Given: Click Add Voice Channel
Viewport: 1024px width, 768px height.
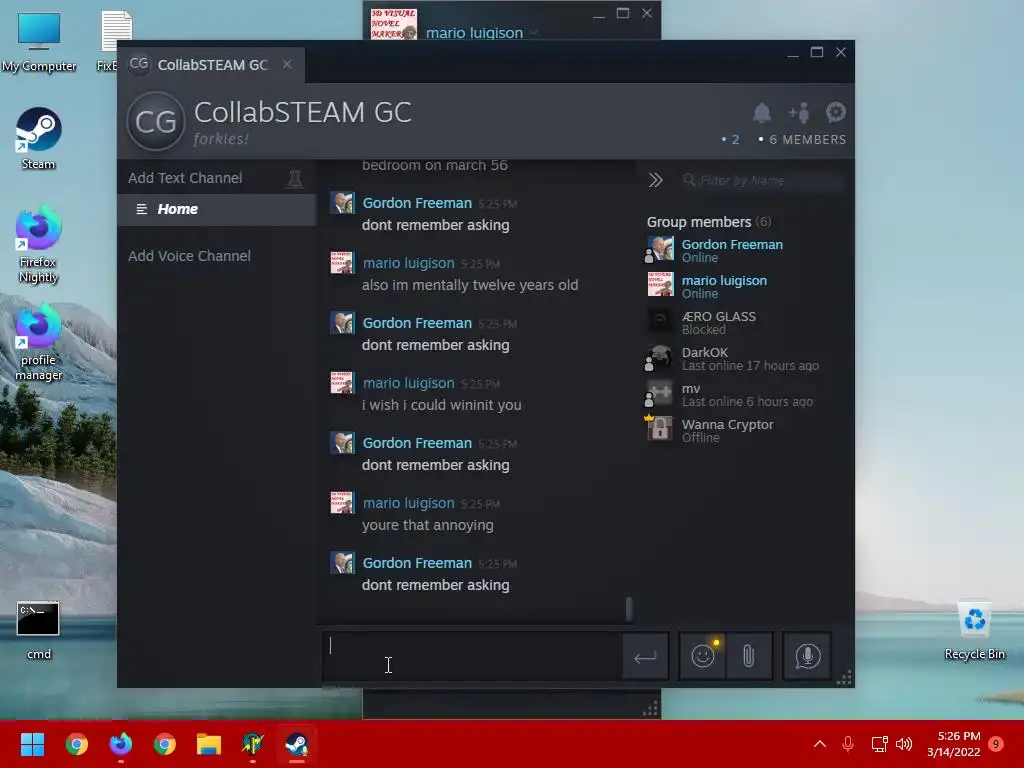Looking at the screenshot, I should pos(189,256).
